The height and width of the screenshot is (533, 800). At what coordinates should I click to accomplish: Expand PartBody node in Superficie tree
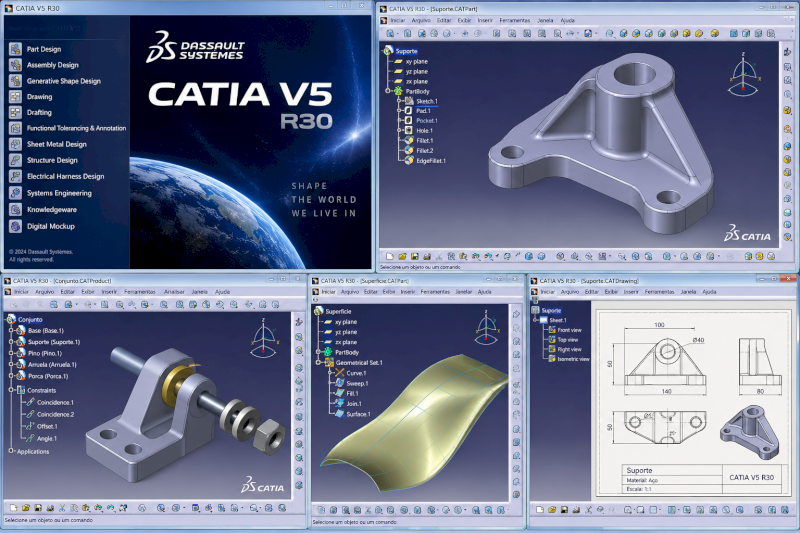pos(318,352)
